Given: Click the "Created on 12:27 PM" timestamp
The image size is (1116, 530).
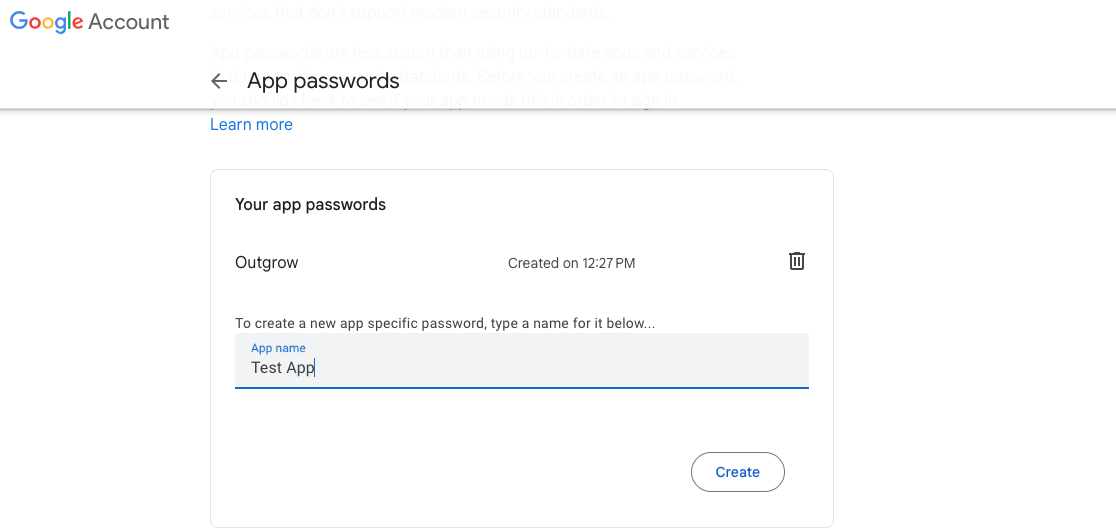Looking at the screenshot, I should pyautogui.click(x=571, y=264).
